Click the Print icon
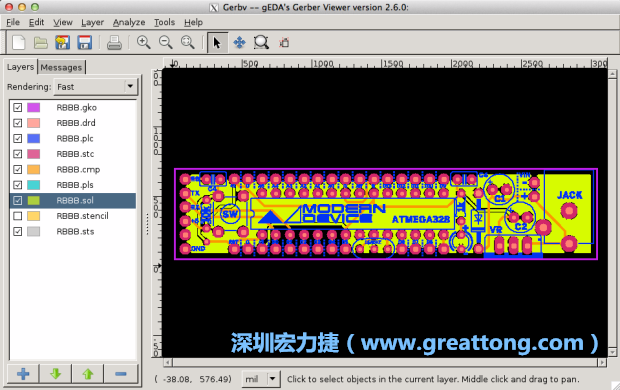This screenshot has height=390, width=620. (x=114, y=42)
